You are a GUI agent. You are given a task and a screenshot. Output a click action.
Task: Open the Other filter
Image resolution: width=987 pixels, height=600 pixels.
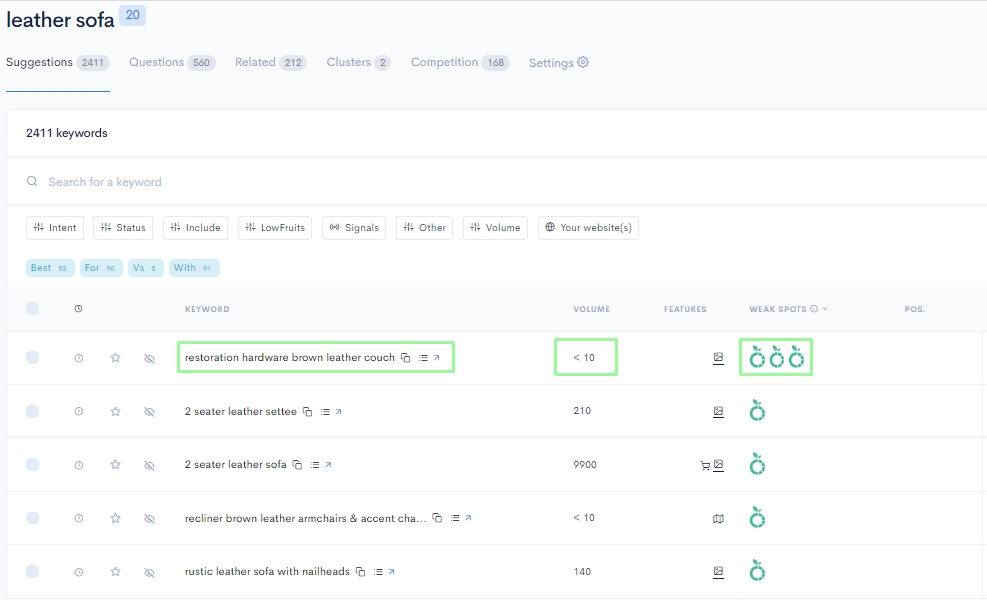pyautogui.click(x=425, y=228)
